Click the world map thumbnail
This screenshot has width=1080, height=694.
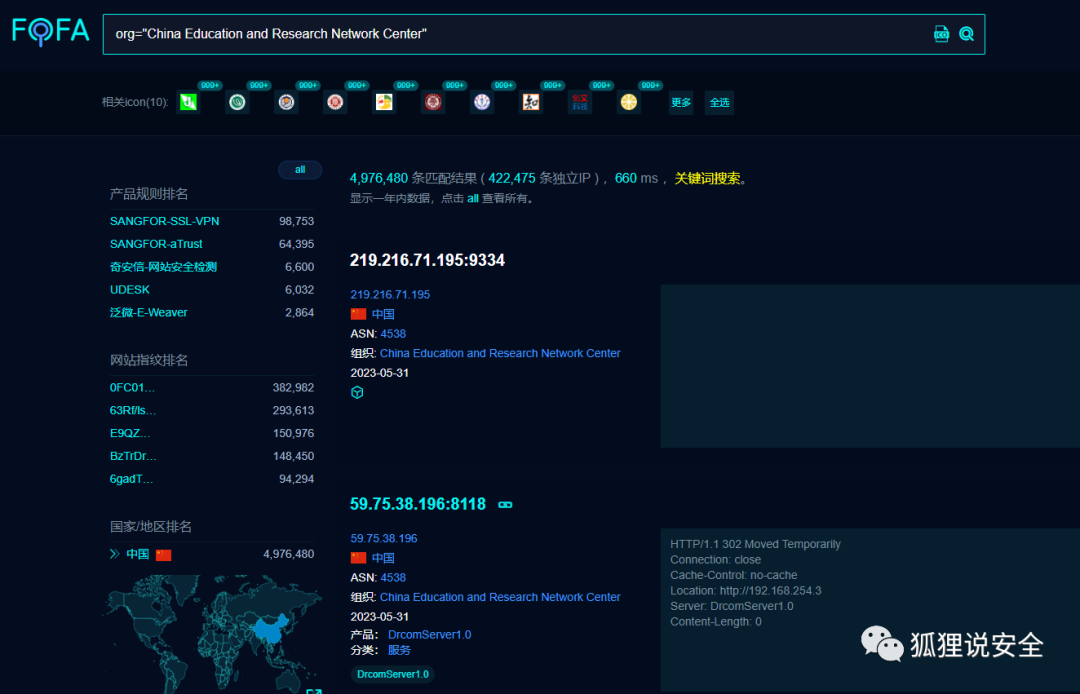212,633
